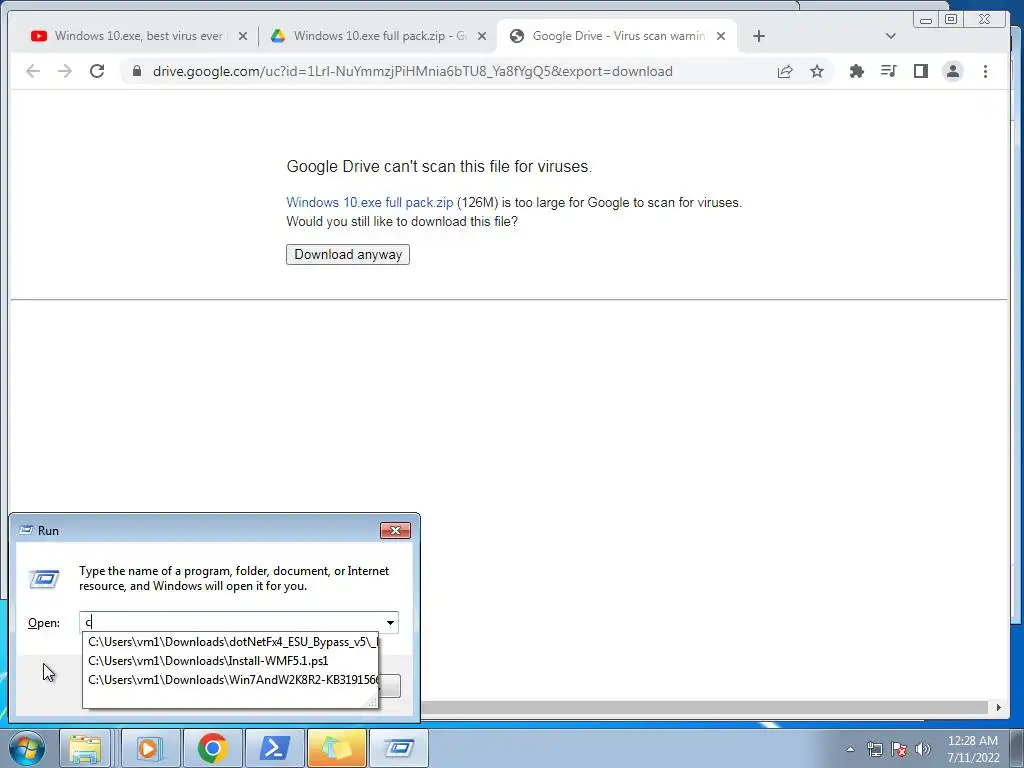Viewport: 1024px width, 768px height.
Task: Open the Windows 10.exe full pack.zip link
Action: (x=370, y=202)
